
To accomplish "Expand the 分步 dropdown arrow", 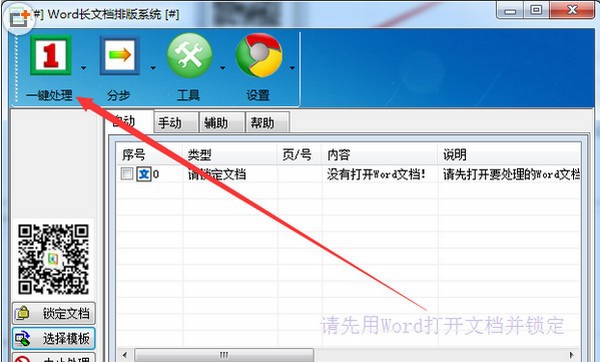I will (x=153, y=68).
